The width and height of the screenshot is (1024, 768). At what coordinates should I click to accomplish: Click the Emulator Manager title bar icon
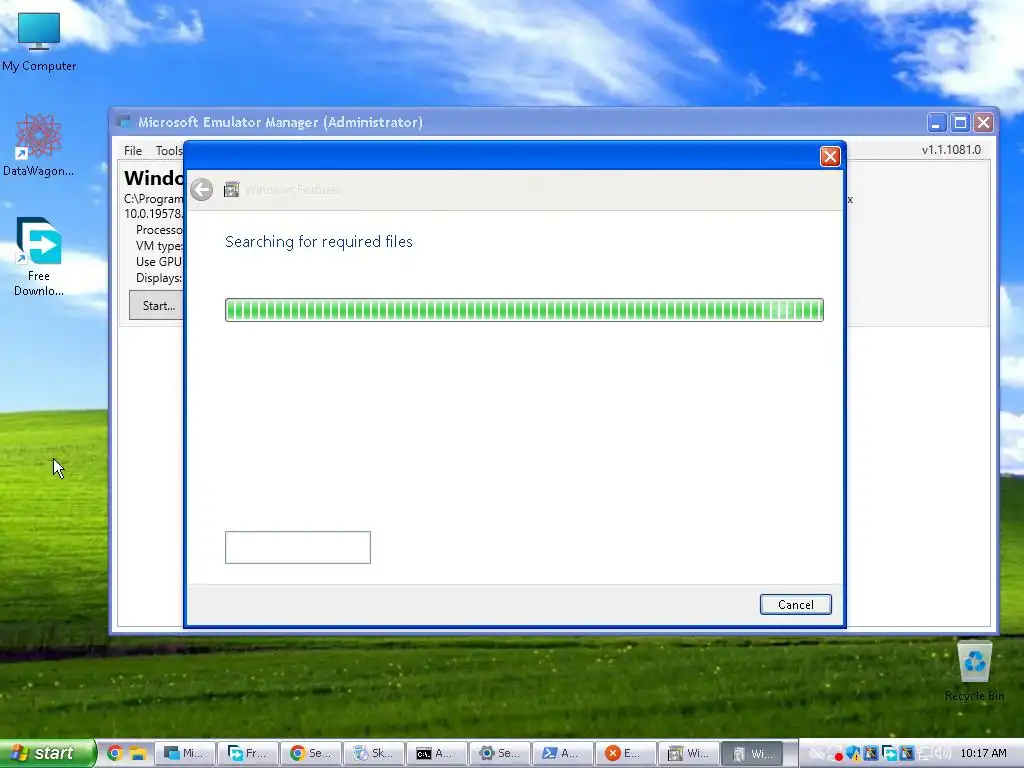(x=123, y=122)
